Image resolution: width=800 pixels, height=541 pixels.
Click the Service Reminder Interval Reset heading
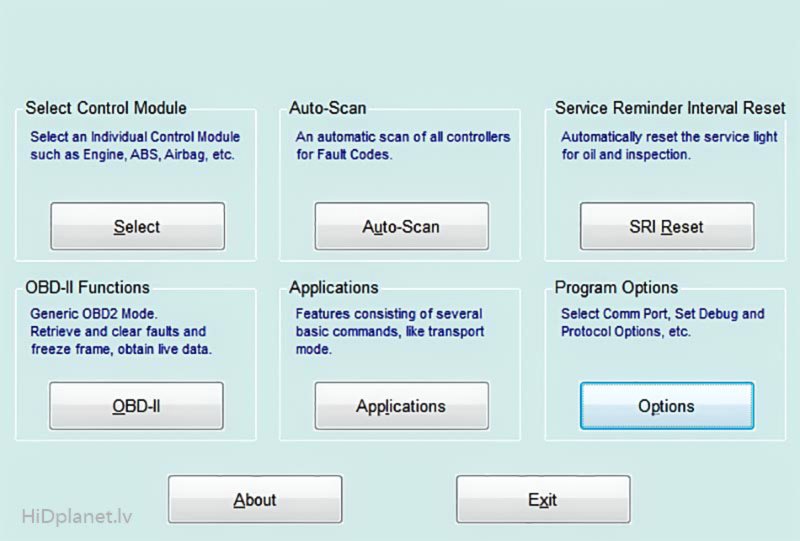tap(670, 108)
